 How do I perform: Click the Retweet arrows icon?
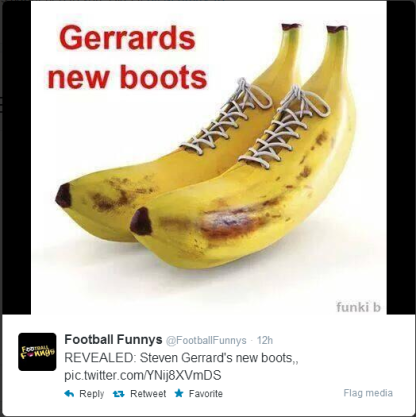(x=118, y=394)
